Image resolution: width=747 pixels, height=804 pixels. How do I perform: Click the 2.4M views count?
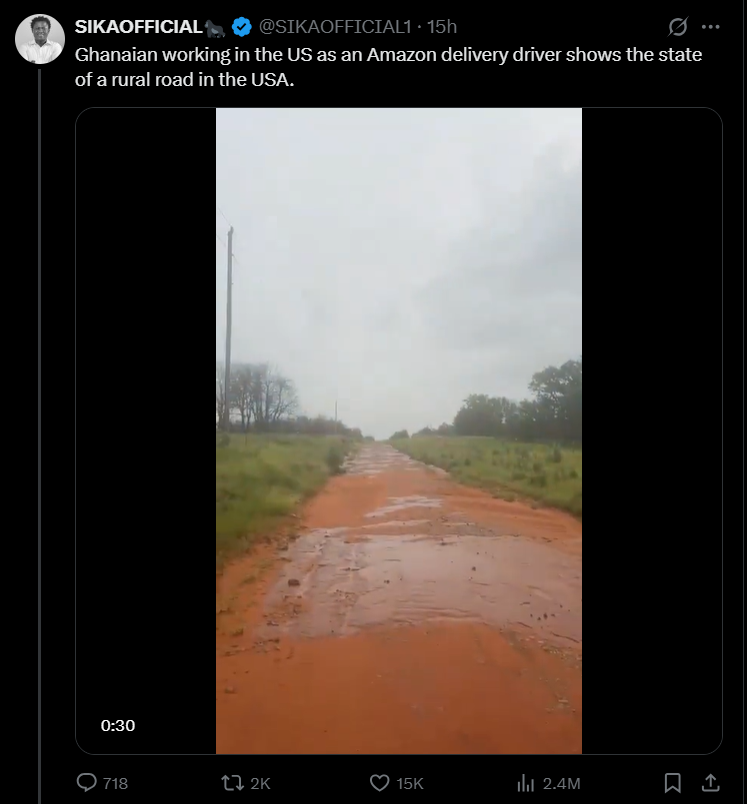561,783
